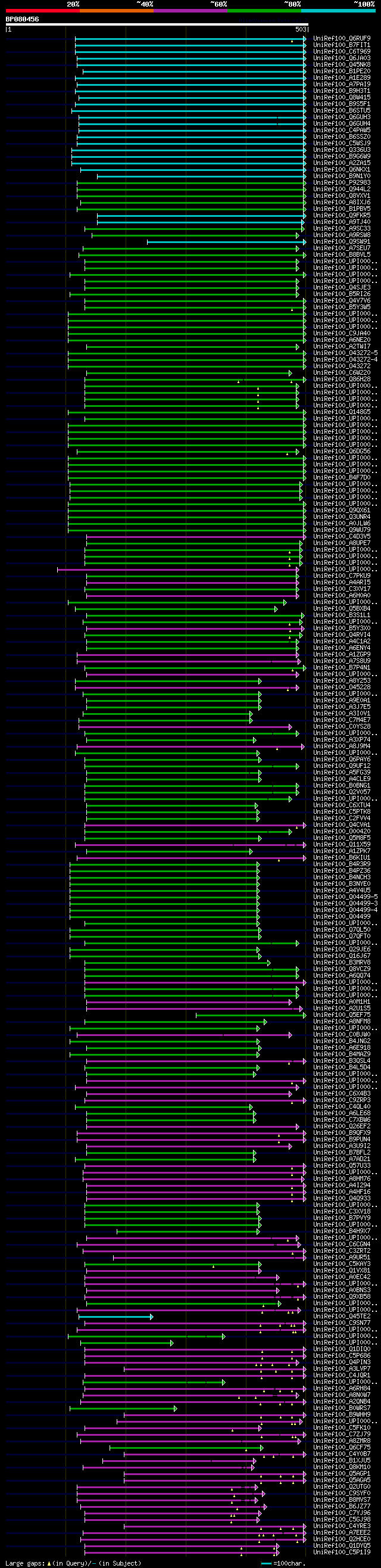Click the purple ~60% identity legend bar

pyautogui.click(x=190, y=10)
